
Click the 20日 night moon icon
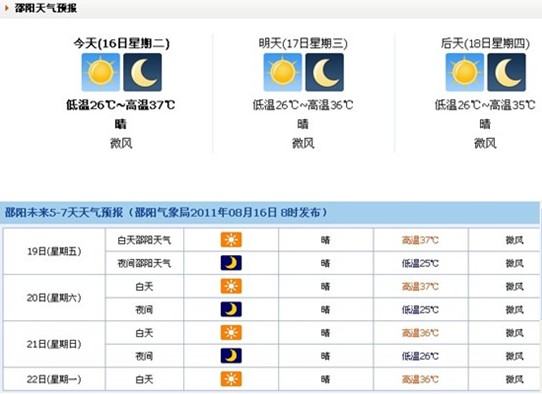click(x=231, y=309)
